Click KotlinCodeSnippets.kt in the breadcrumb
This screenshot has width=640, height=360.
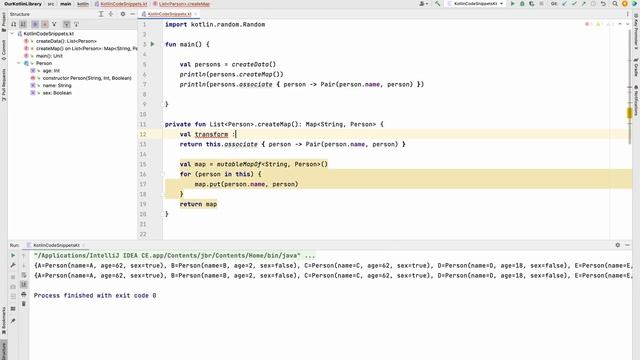pos(121,4)
